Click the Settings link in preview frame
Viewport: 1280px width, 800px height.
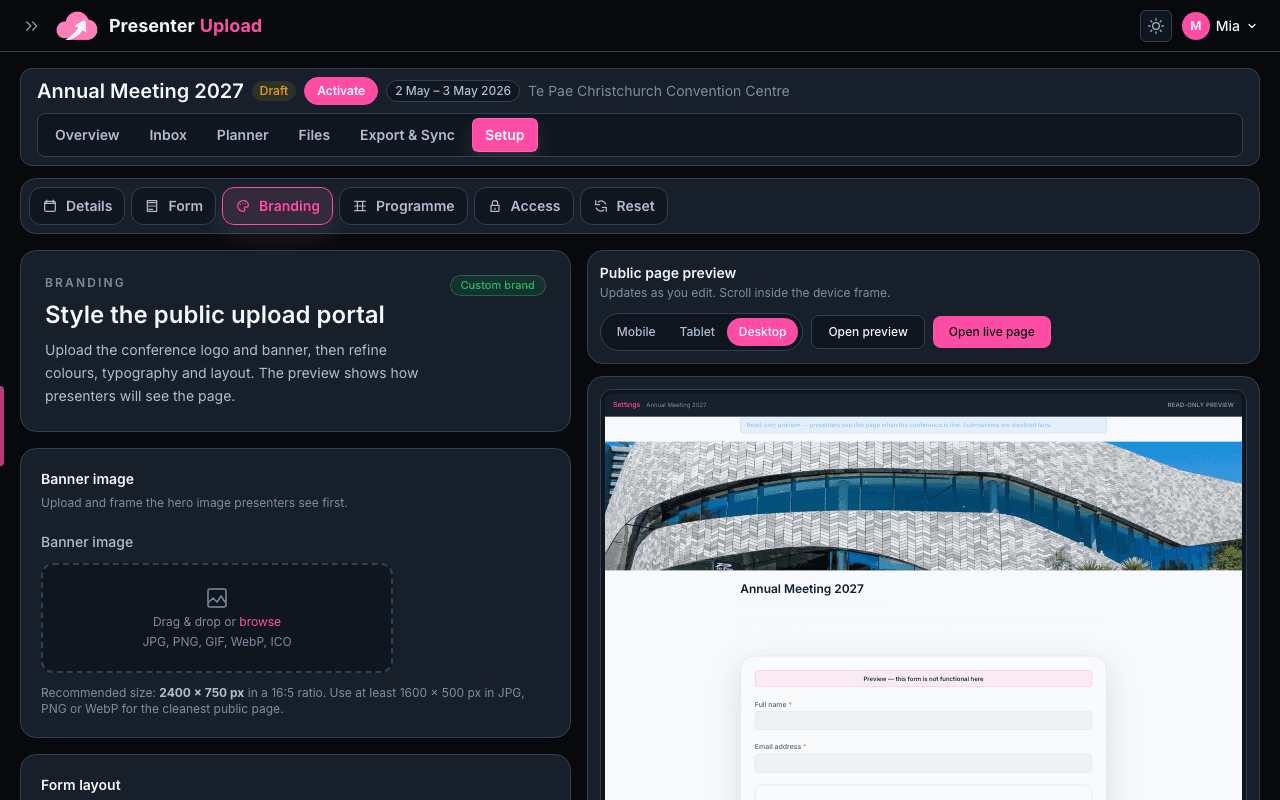tap(626, 405)
